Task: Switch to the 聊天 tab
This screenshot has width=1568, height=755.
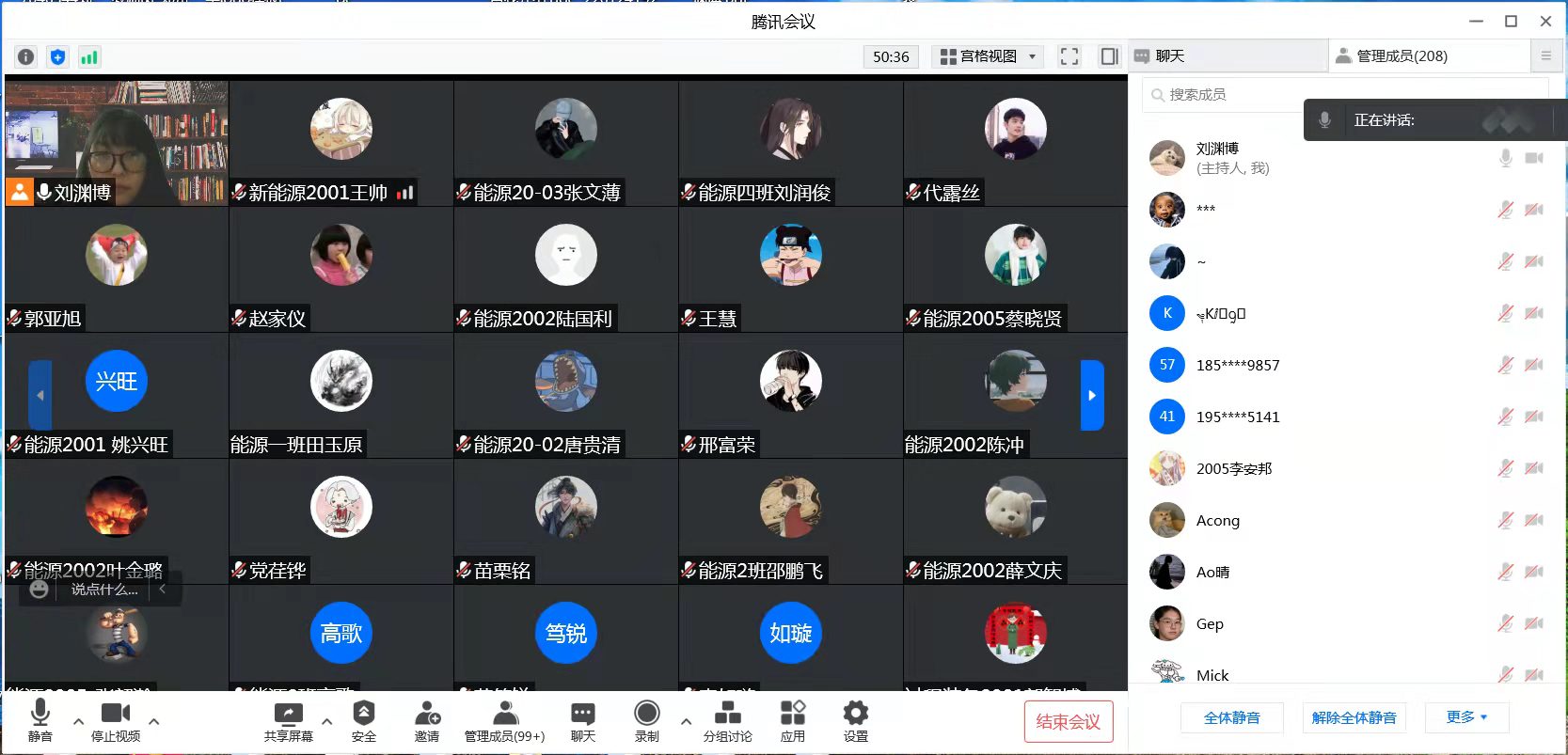Action: point(1227,56)
